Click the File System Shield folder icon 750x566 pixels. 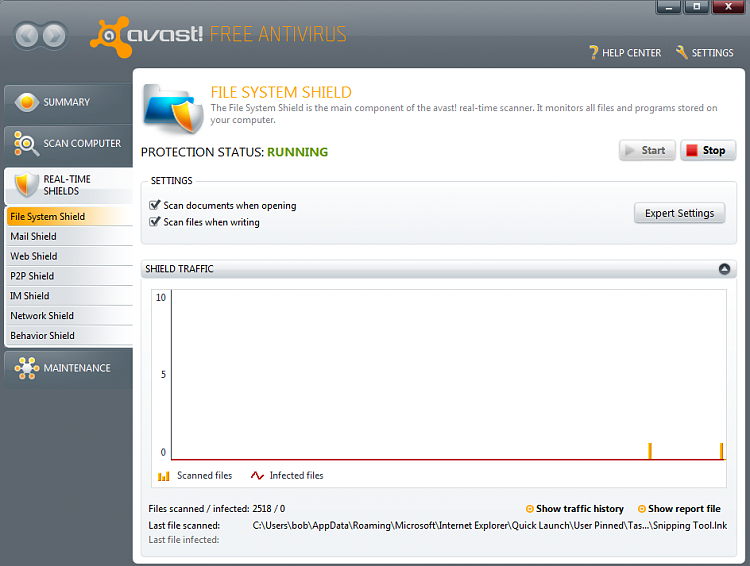tap(173, 109)
